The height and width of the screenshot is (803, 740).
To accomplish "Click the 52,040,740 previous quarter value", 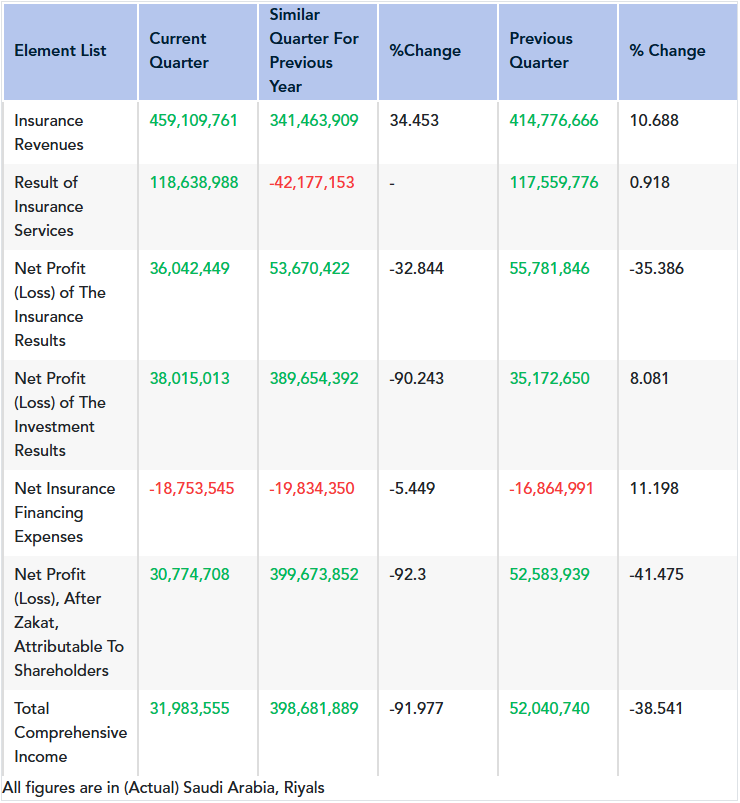I will (550, 708).
